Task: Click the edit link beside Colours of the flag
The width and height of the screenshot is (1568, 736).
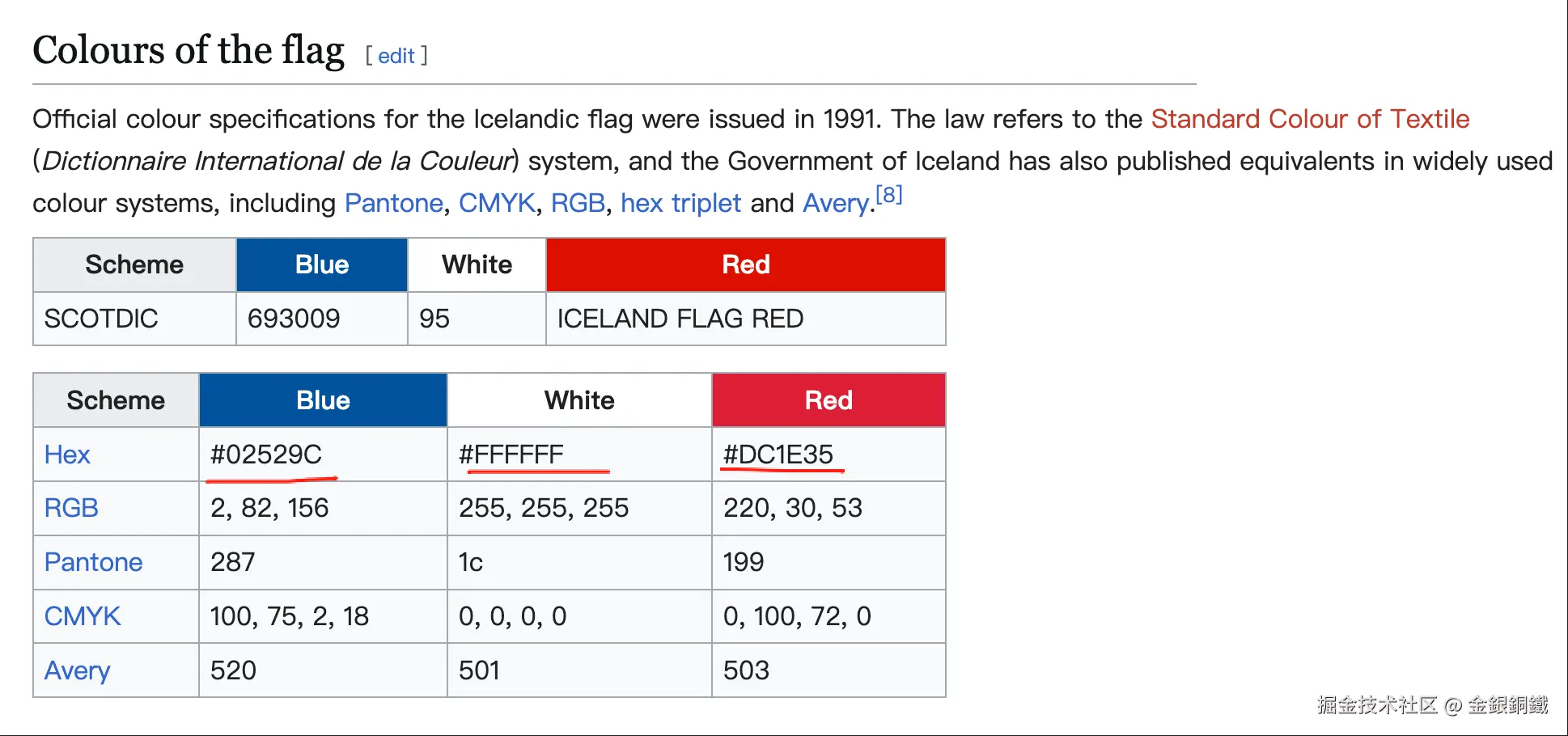Action: [x=396, y=56]
